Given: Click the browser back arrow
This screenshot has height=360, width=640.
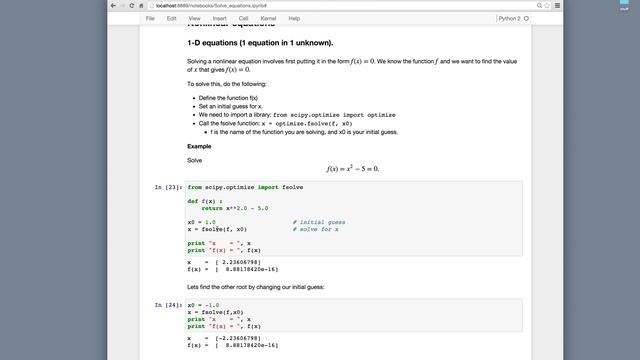Looking at the screenshot, I should click(113, 6).
